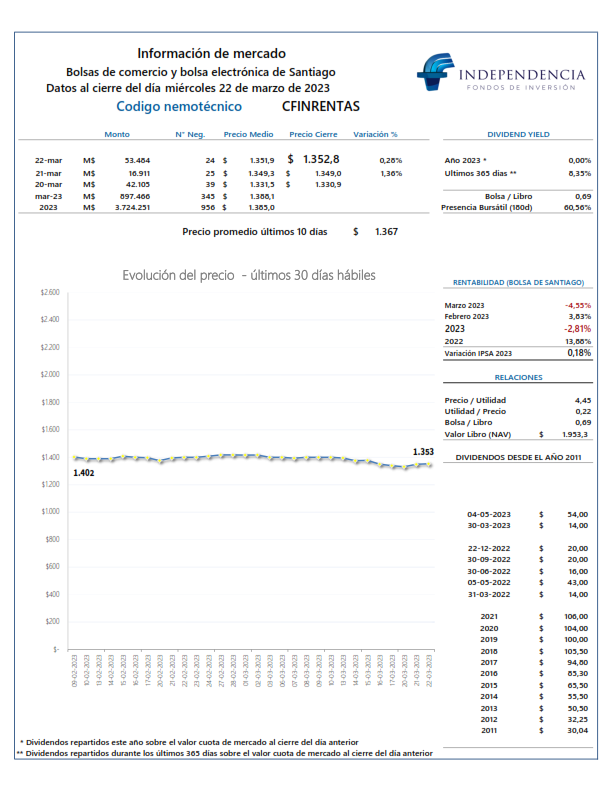Select the 'Información de mercado' title
Image resolution: width=612 pixels, height=792 pixels.
(211, 54)
